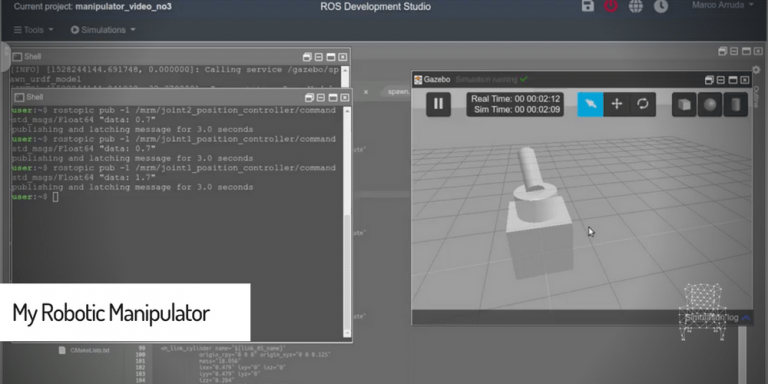Click the gear icon at right edge
Viewport: 768px width, 384px height.
(x=756, y=70)
